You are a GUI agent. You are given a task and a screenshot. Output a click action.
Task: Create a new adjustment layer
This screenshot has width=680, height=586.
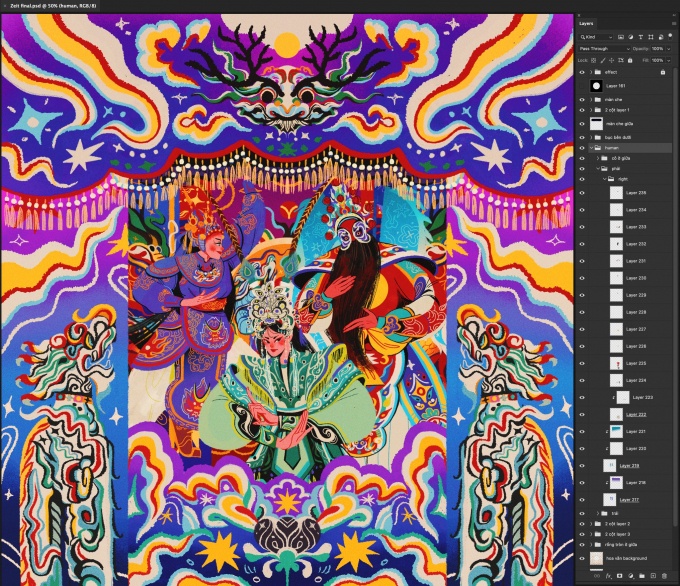click(630, 576)
